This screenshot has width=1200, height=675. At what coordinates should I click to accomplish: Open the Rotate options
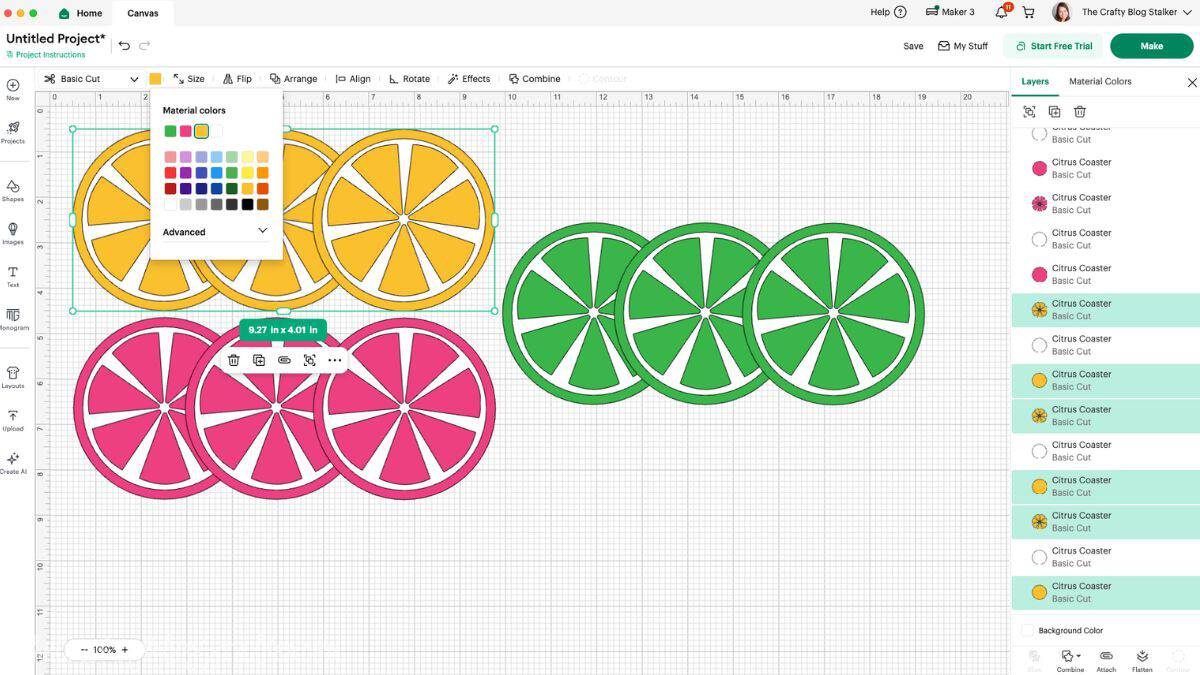coord(409,79)
